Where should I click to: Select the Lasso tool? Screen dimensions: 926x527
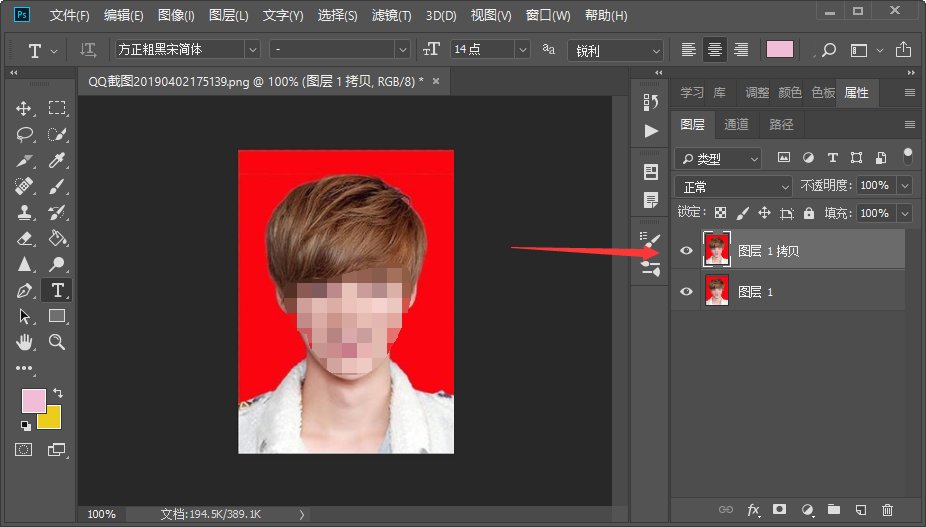pyautogui.click(x=25, y=134)
